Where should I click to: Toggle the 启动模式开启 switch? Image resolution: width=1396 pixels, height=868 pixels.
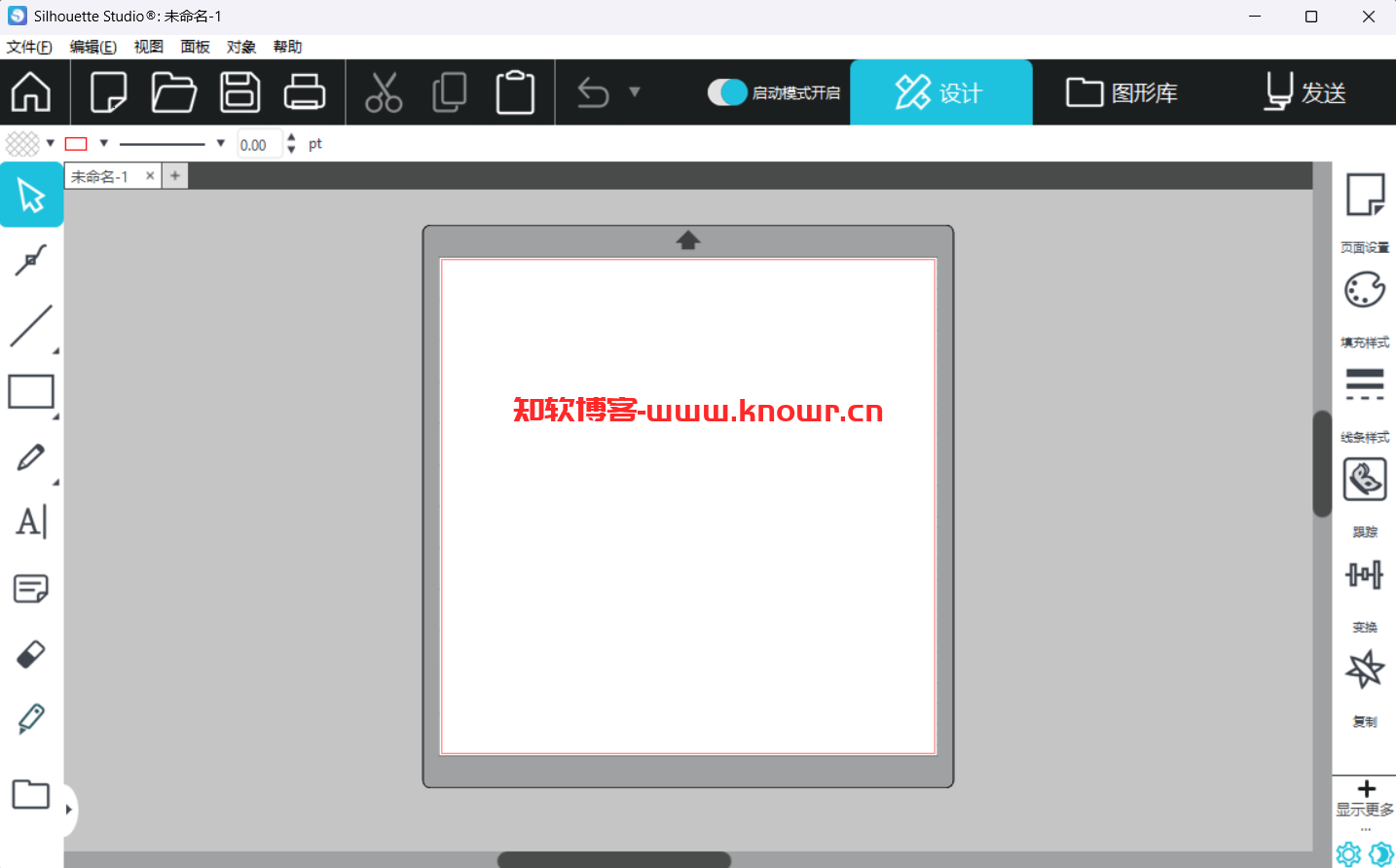[x=727, y=92]
